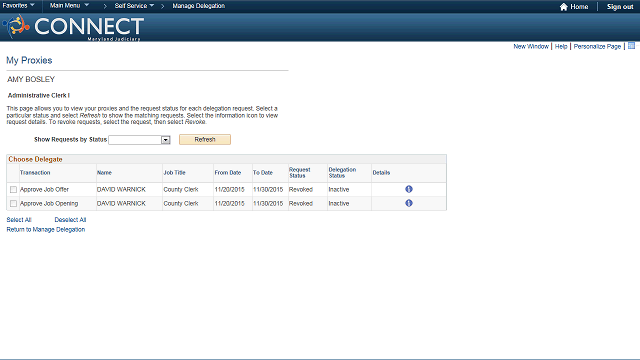Click County Clerk in the Job Opening row

(181, 203)
